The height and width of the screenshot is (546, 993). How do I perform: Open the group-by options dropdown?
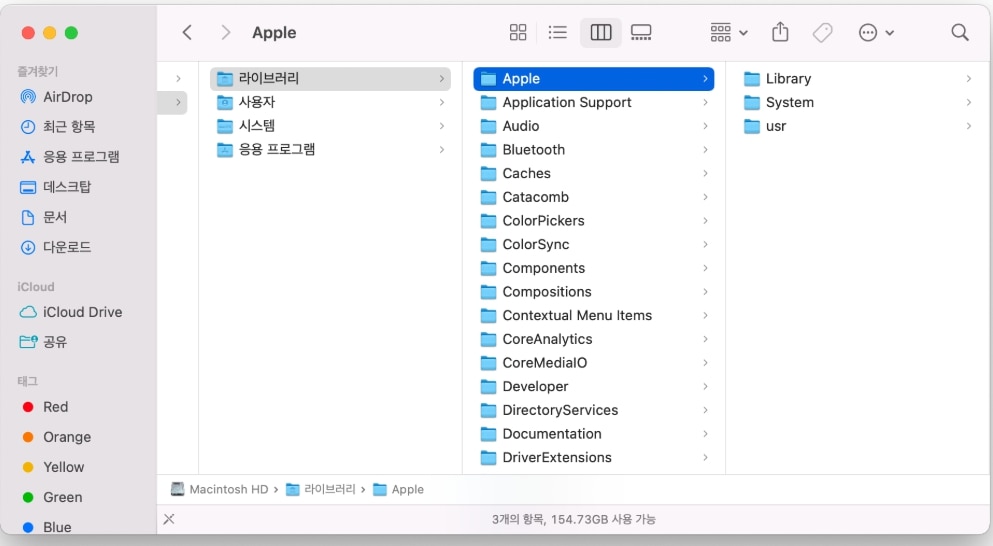728,32
